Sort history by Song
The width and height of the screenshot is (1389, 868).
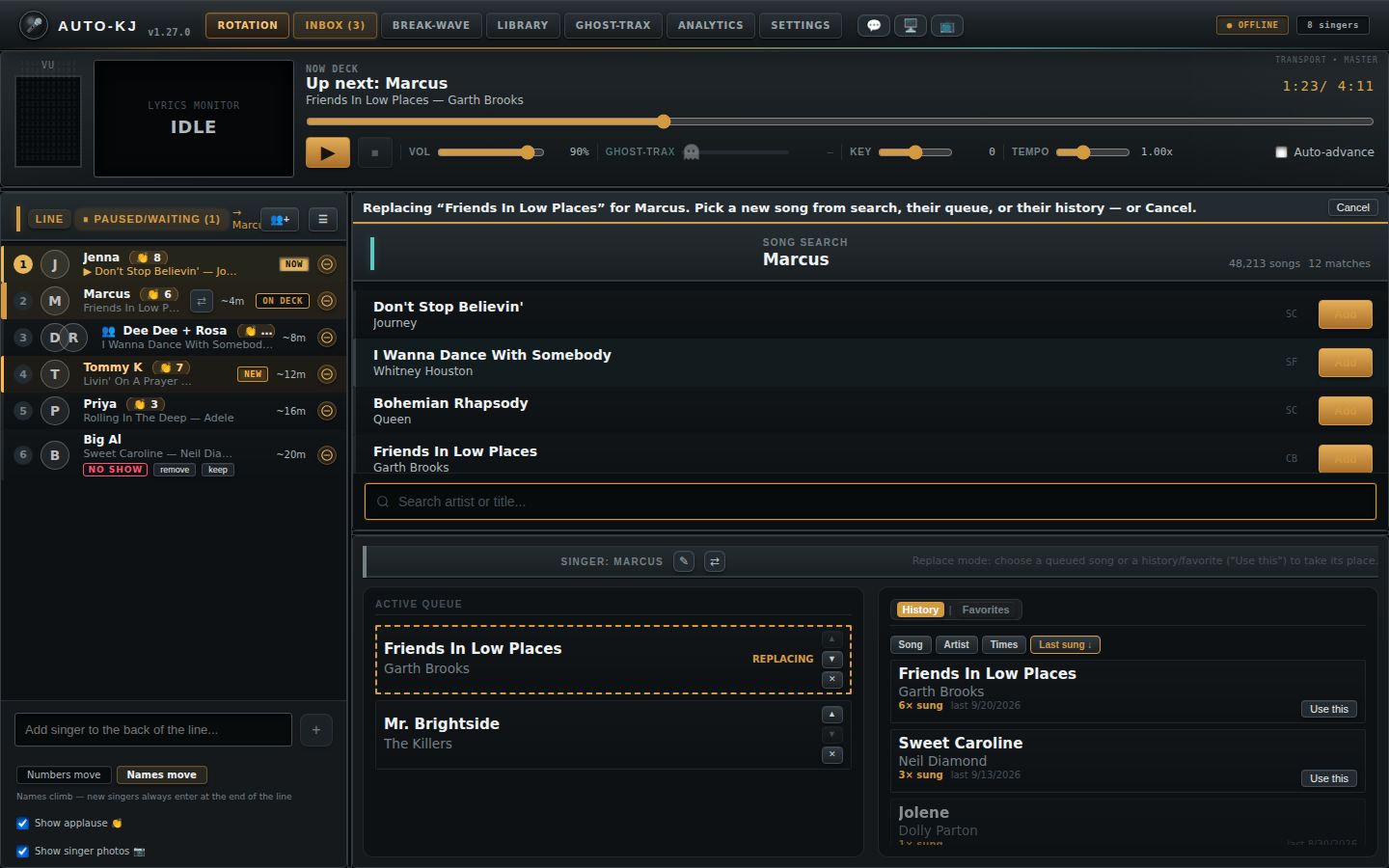tap(911, 645)
